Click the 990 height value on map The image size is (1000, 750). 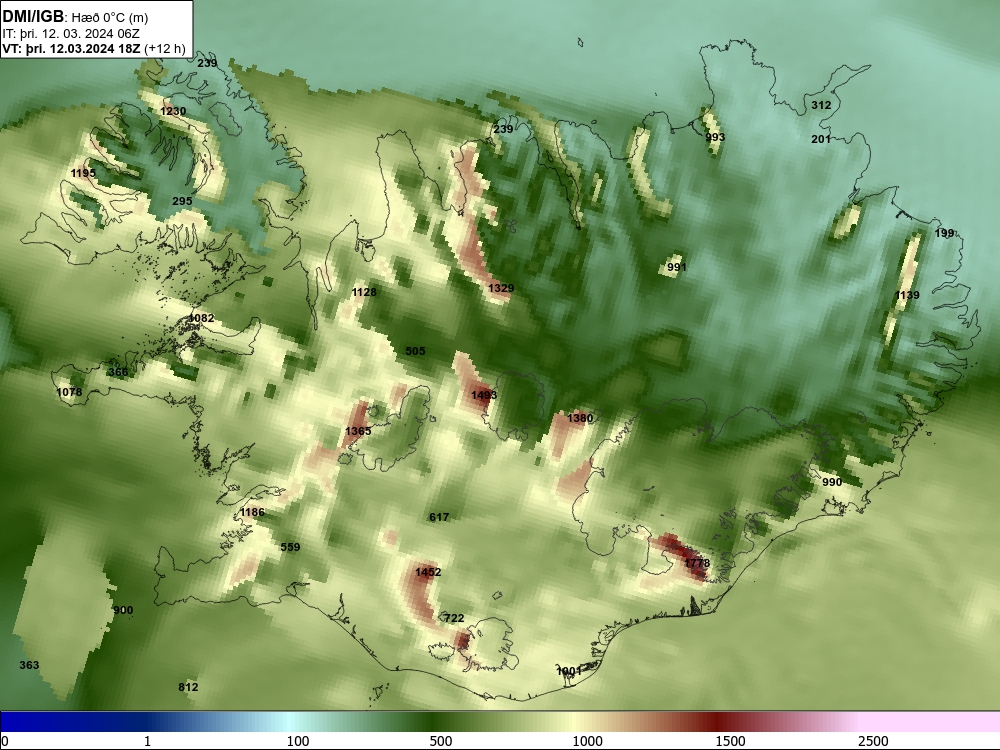point(832,482)
